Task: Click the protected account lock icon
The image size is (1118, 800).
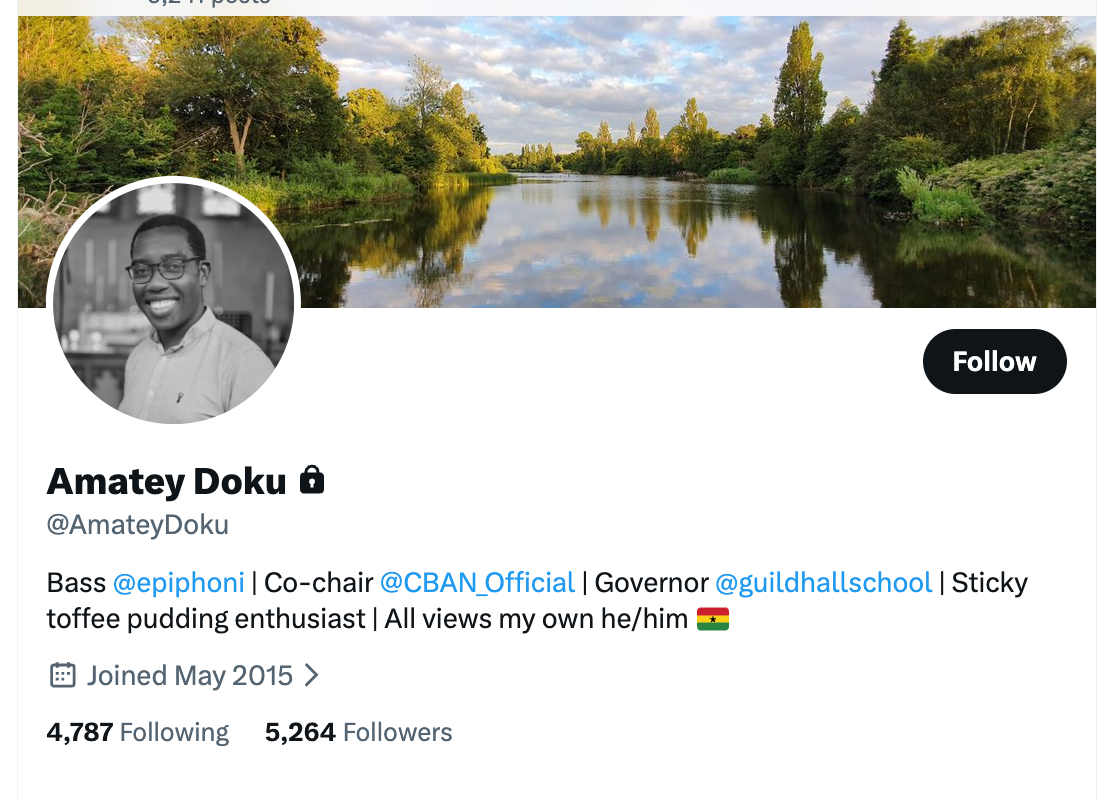Action: pyautogui.click(x=312, y=481)
